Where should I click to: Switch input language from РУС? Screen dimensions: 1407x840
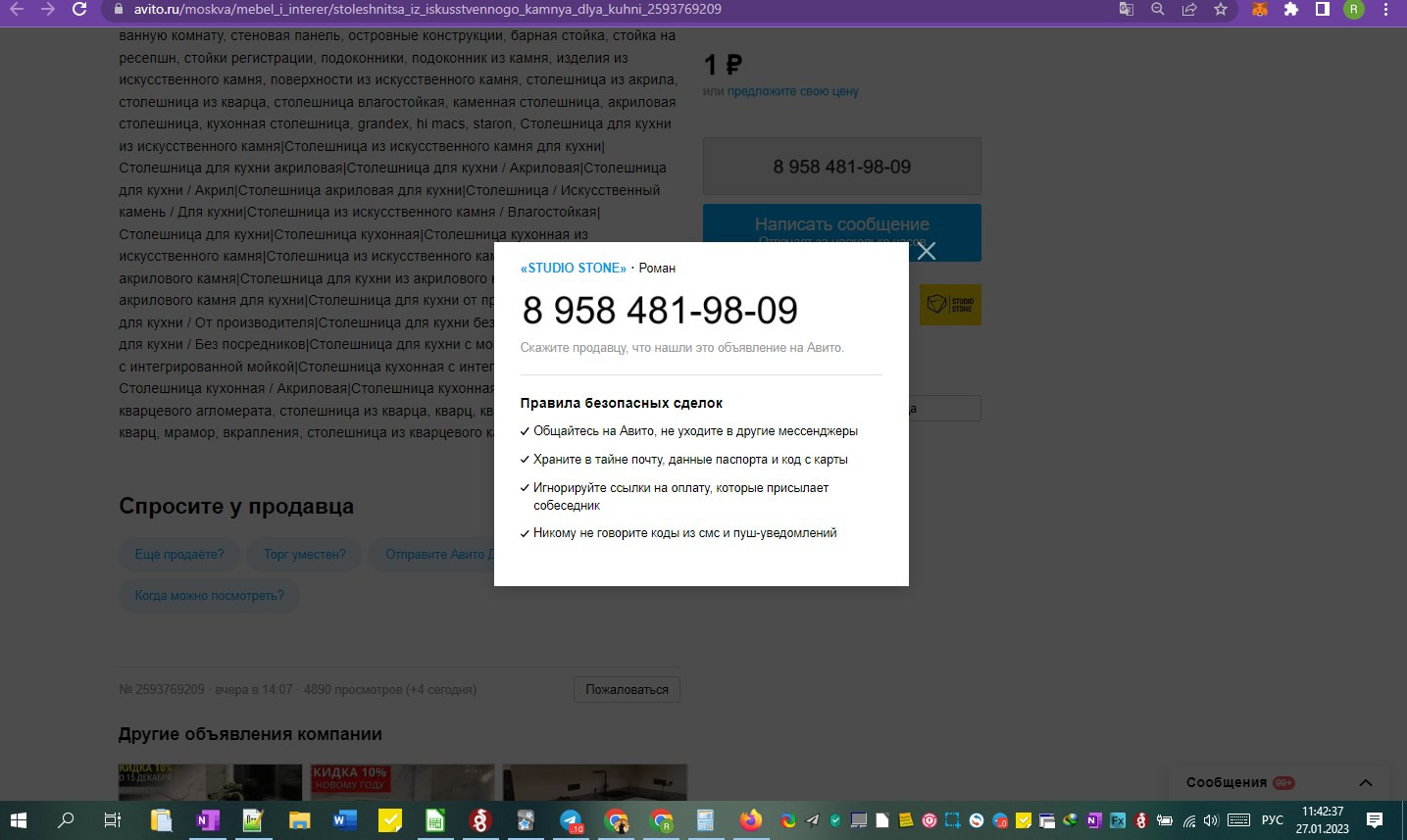click(1273, 820)
